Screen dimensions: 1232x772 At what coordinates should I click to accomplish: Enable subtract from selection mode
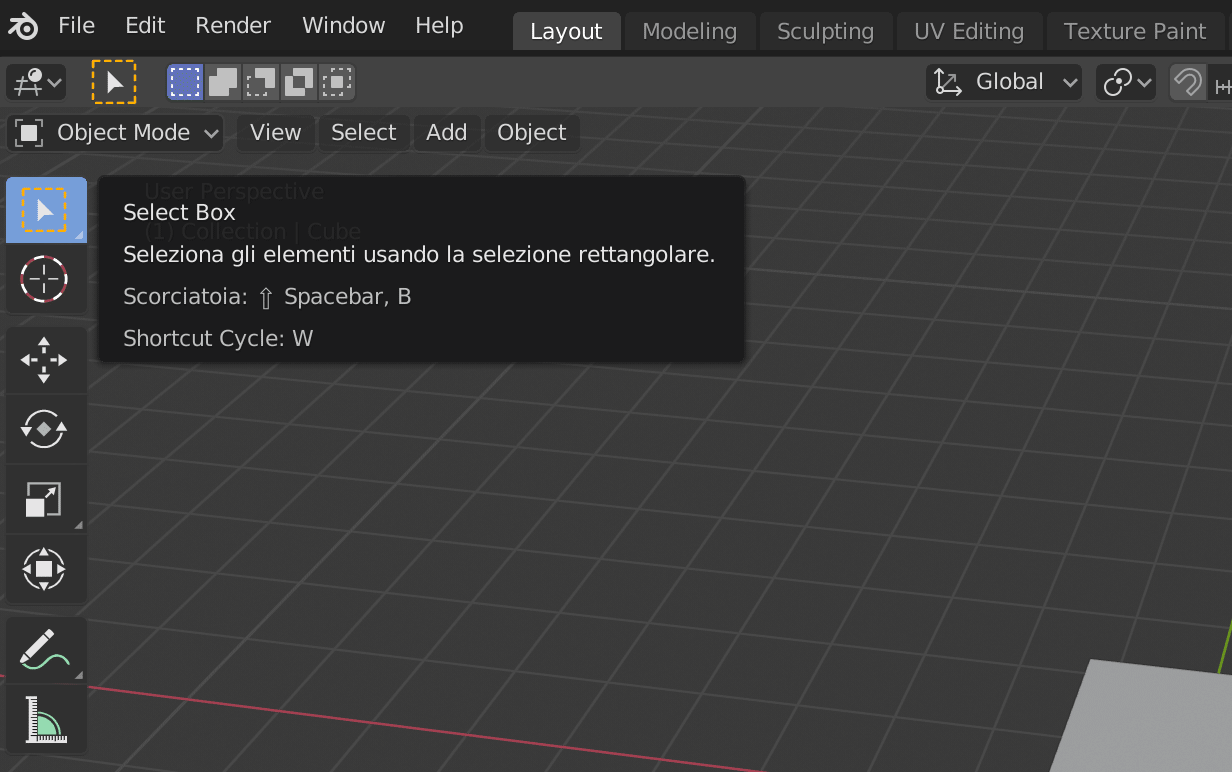tap(261, 82)
